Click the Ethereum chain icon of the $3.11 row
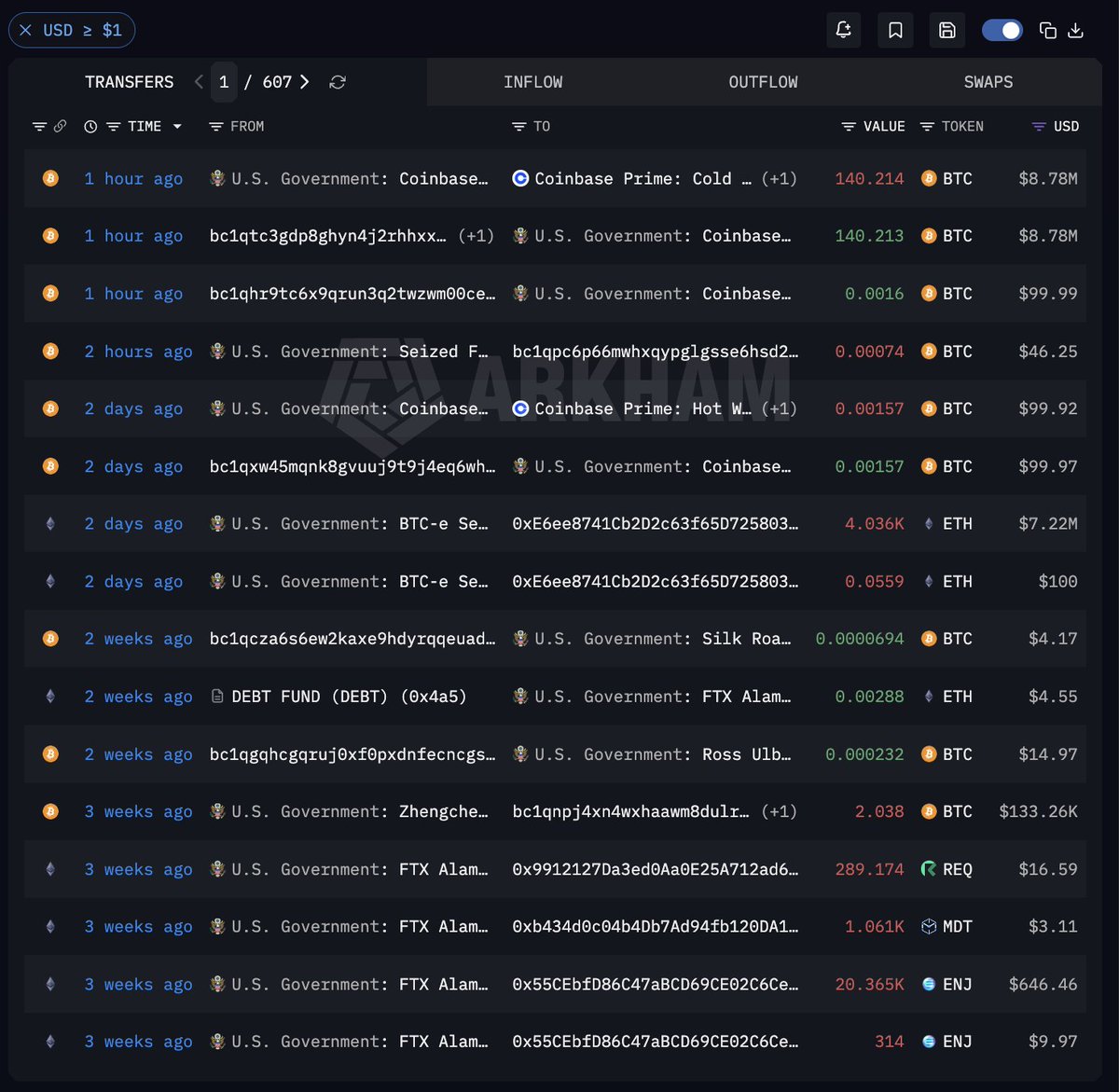 pyautogui.click(x=50, y=927)
